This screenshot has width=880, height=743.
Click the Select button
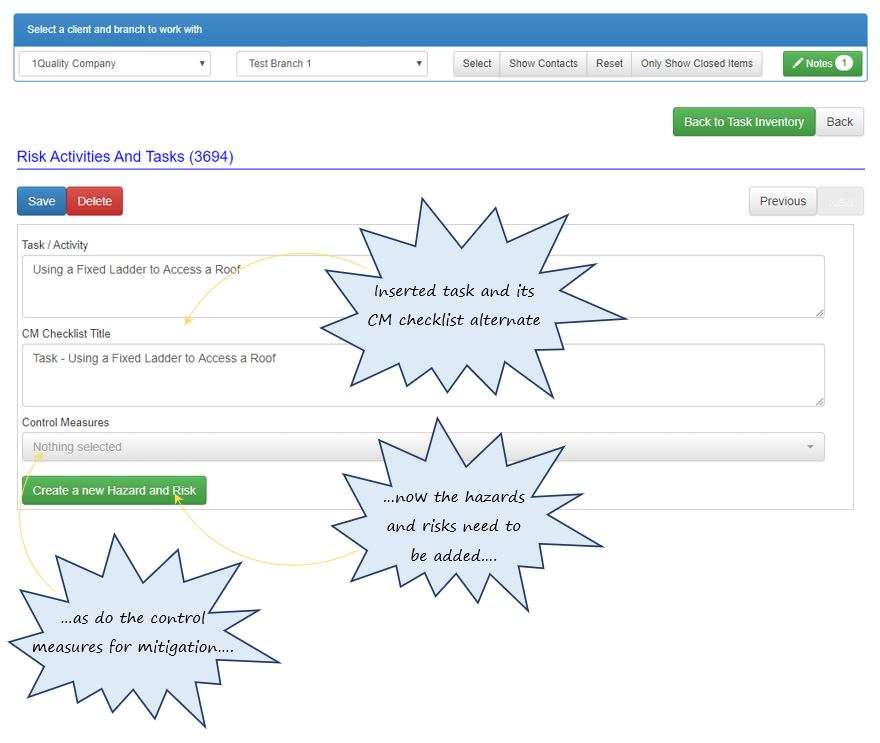476,63
